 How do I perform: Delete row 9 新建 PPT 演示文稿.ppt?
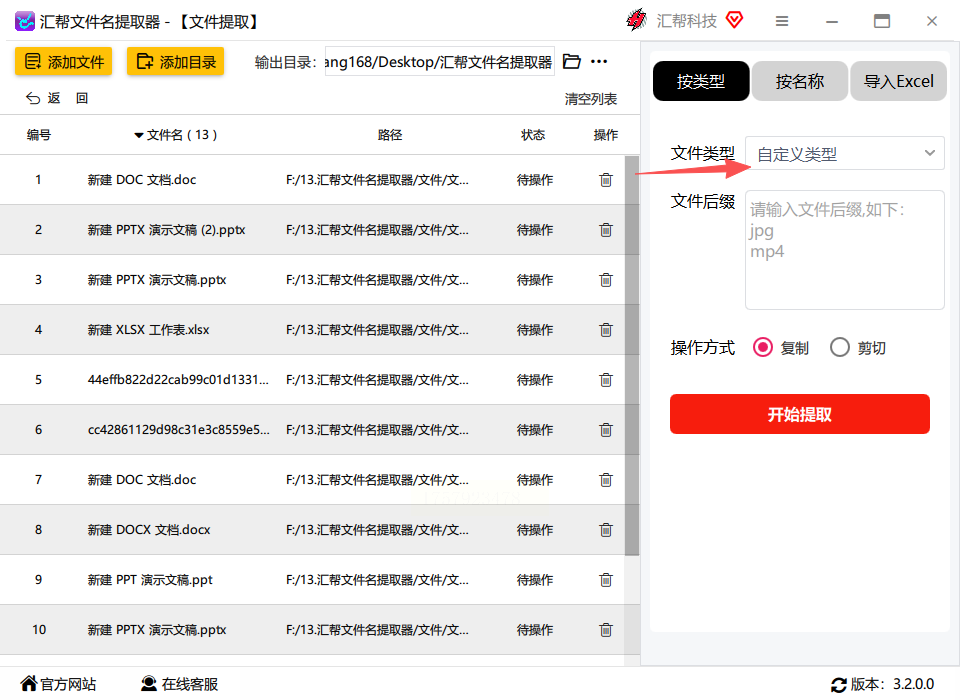(x=606, y=579)
